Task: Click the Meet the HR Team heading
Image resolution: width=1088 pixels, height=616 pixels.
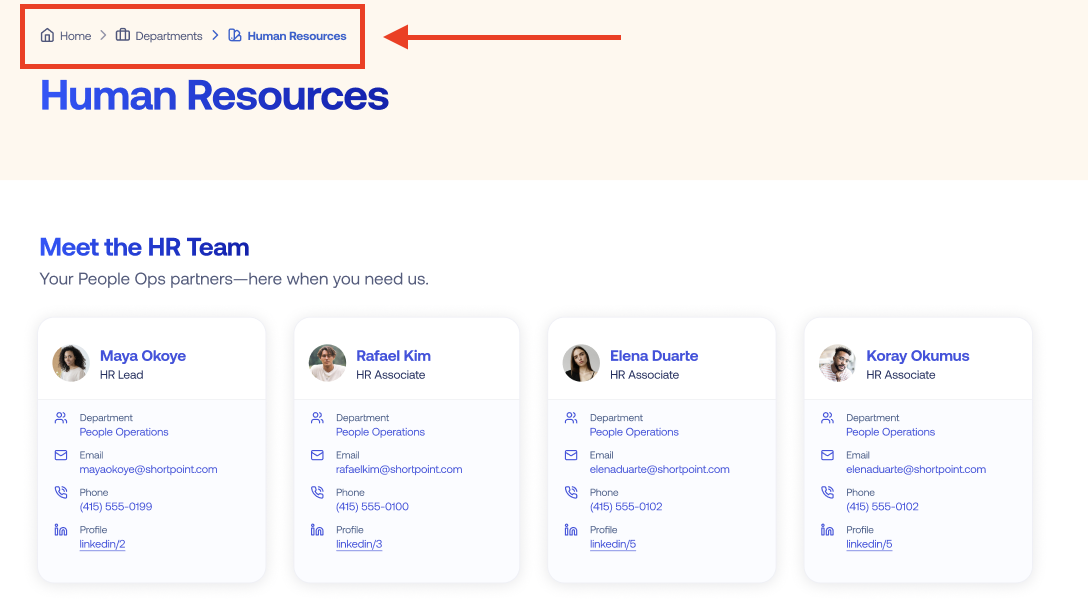Action: tap(144, 247)
